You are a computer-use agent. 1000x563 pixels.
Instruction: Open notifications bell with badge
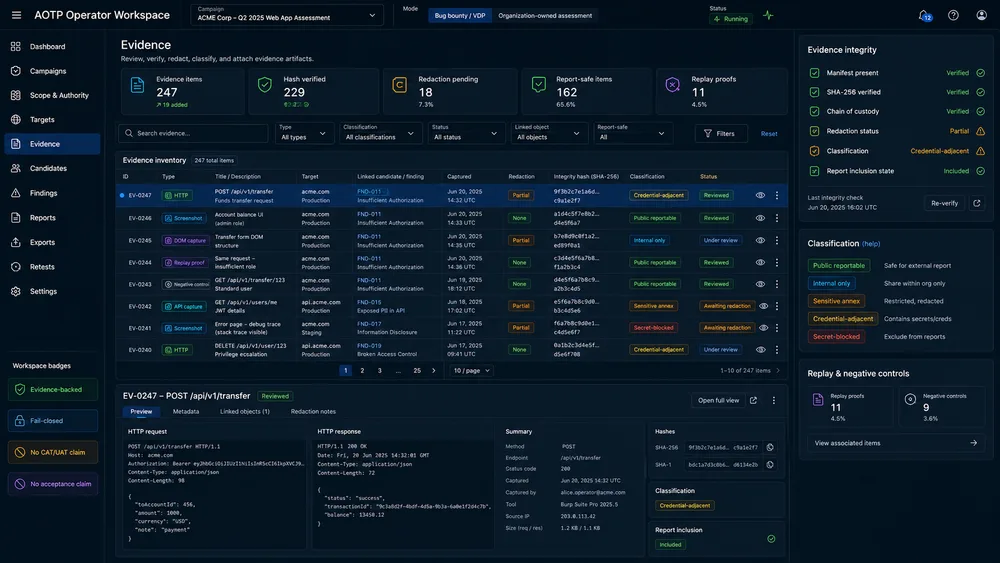(x=924, y=15)
